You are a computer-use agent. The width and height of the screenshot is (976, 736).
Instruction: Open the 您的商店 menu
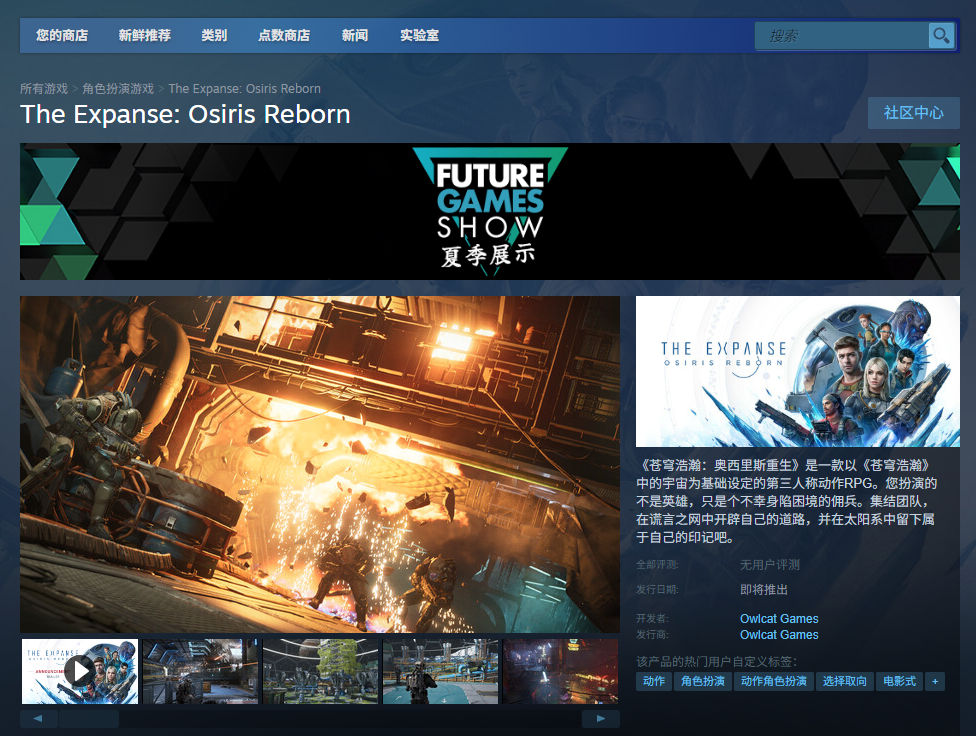pos(62,35)
